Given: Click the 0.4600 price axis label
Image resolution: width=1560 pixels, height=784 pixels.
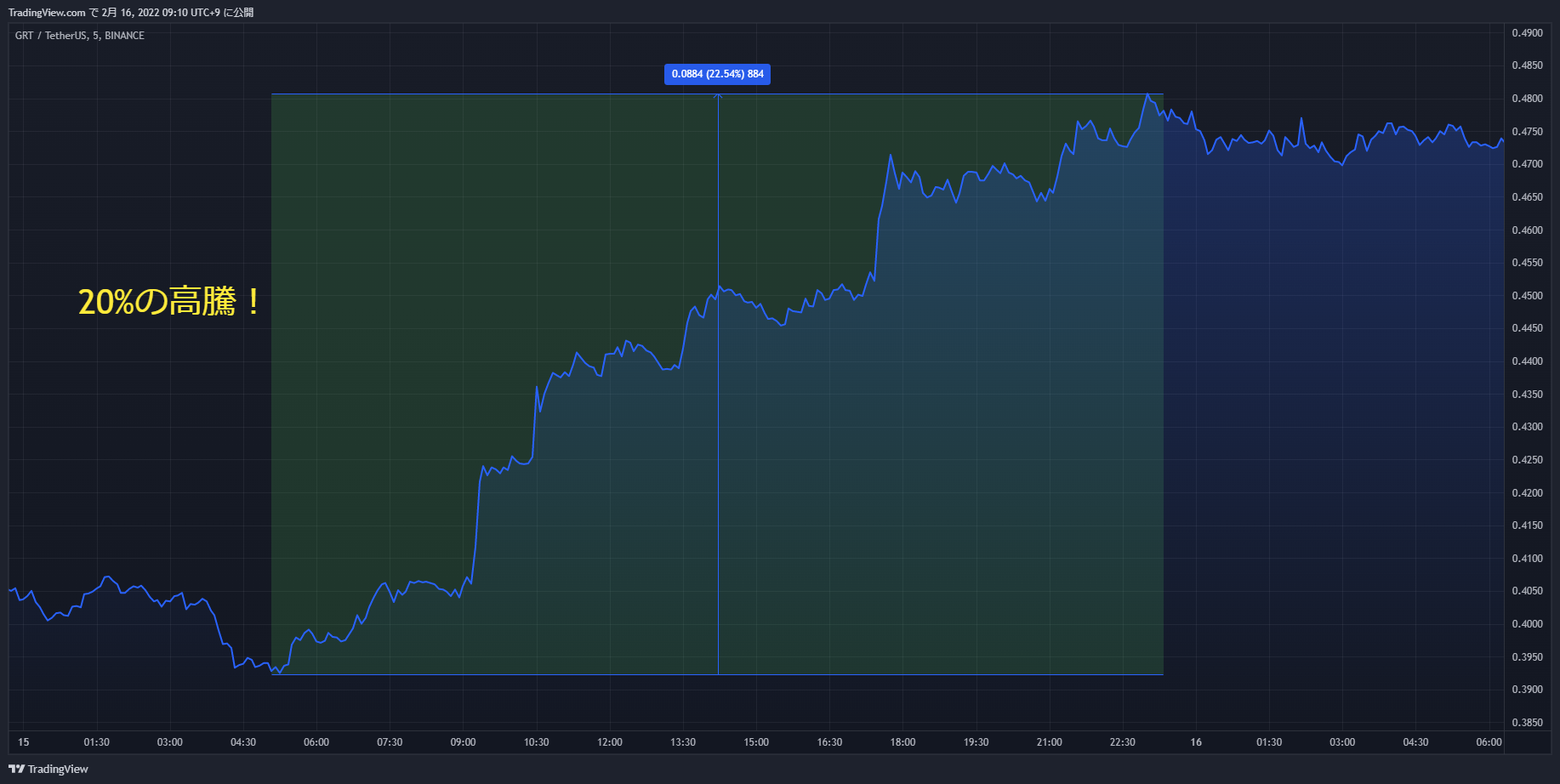Looking at the screenshot, I should coord(1527,230).
